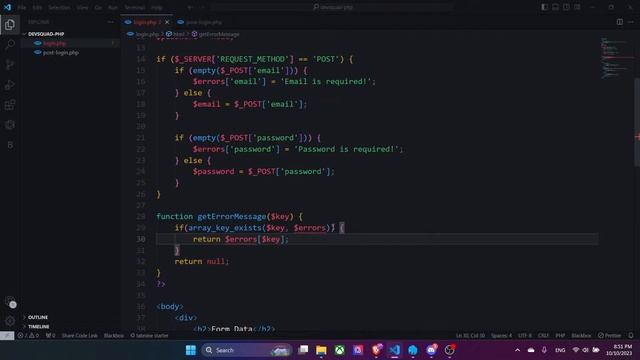Open the Customize Layout icon
This screenshot has width=640, height=360.
click(x=577, y=7)
